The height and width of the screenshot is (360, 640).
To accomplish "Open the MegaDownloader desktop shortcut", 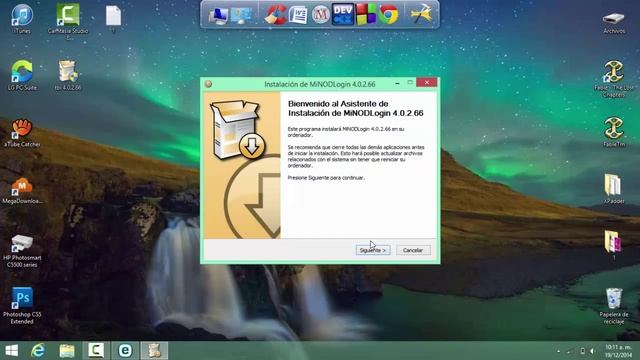I will coord(22,191).
